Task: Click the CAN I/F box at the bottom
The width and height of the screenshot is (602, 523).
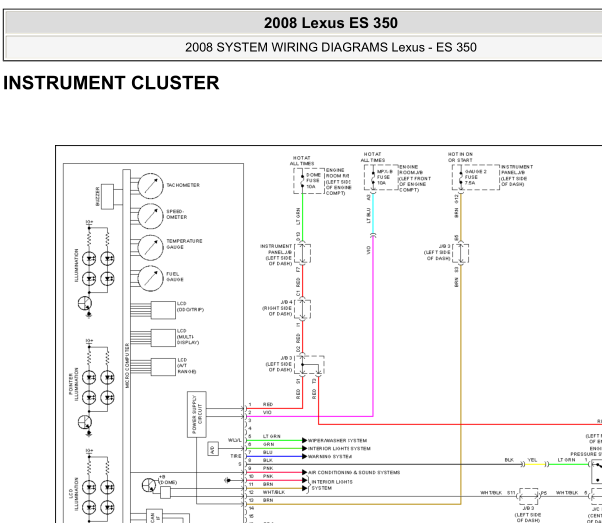Action: click(154, 516)
